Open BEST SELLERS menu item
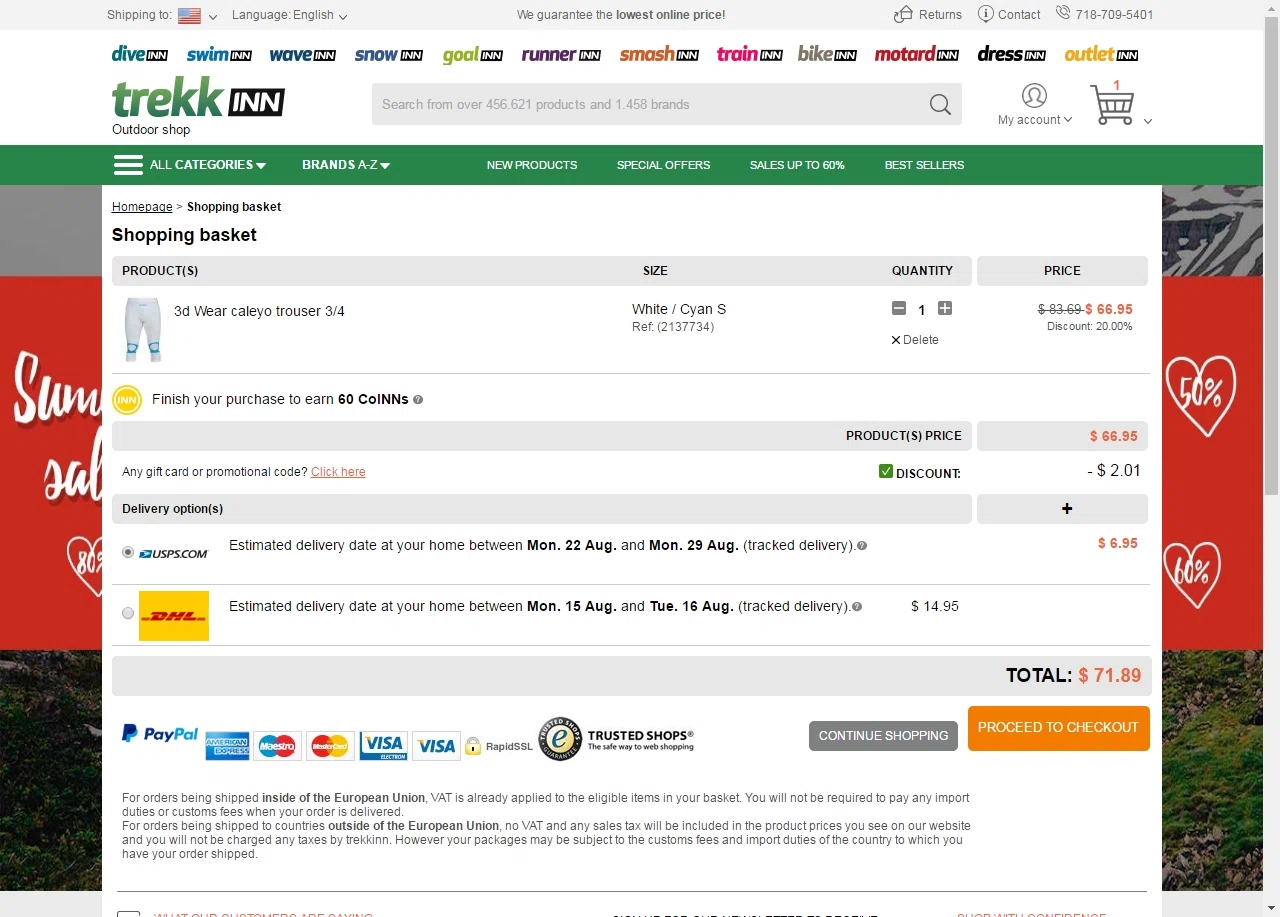Screen dimensions: 1280x917 (x=924, y=165)
